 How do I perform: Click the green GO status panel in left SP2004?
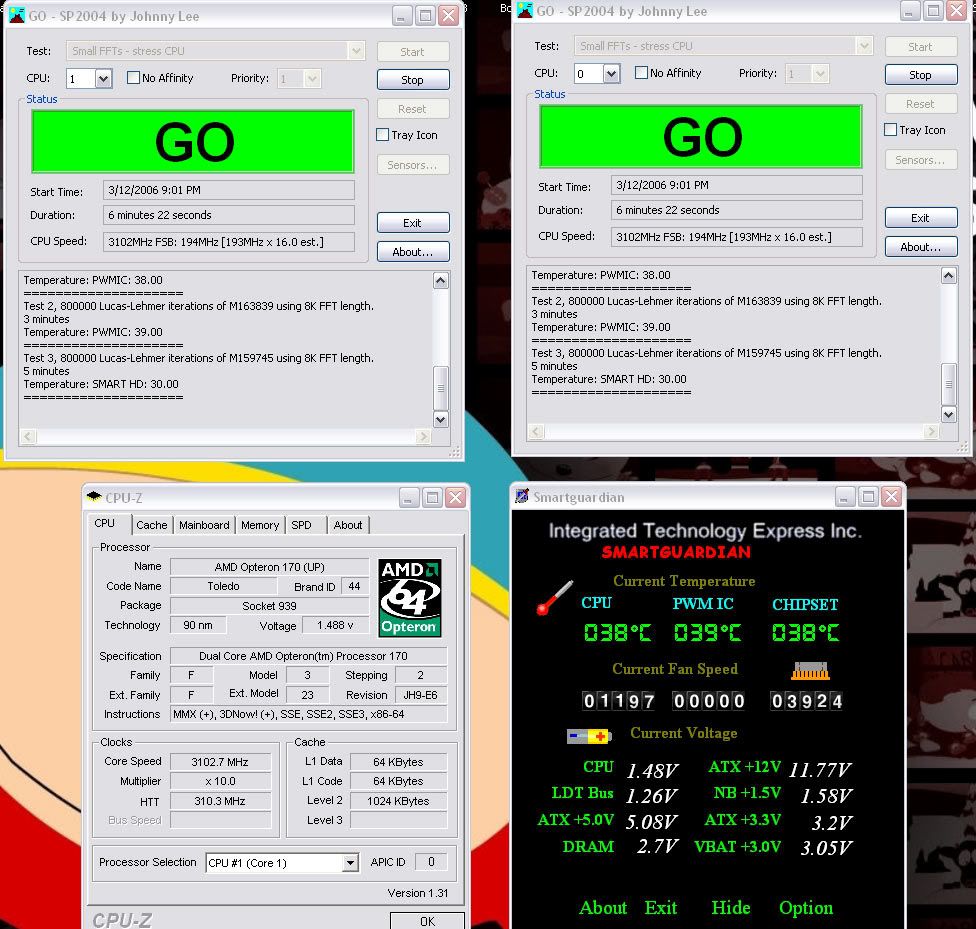tap(193, 141)
